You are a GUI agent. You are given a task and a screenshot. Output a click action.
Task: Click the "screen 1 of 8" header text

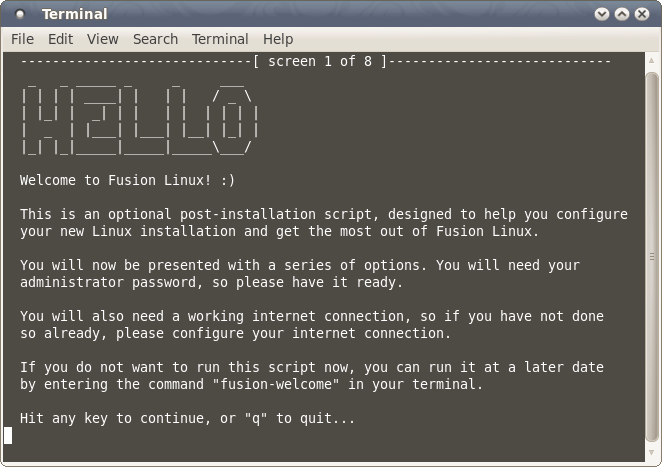pos(320,62)
